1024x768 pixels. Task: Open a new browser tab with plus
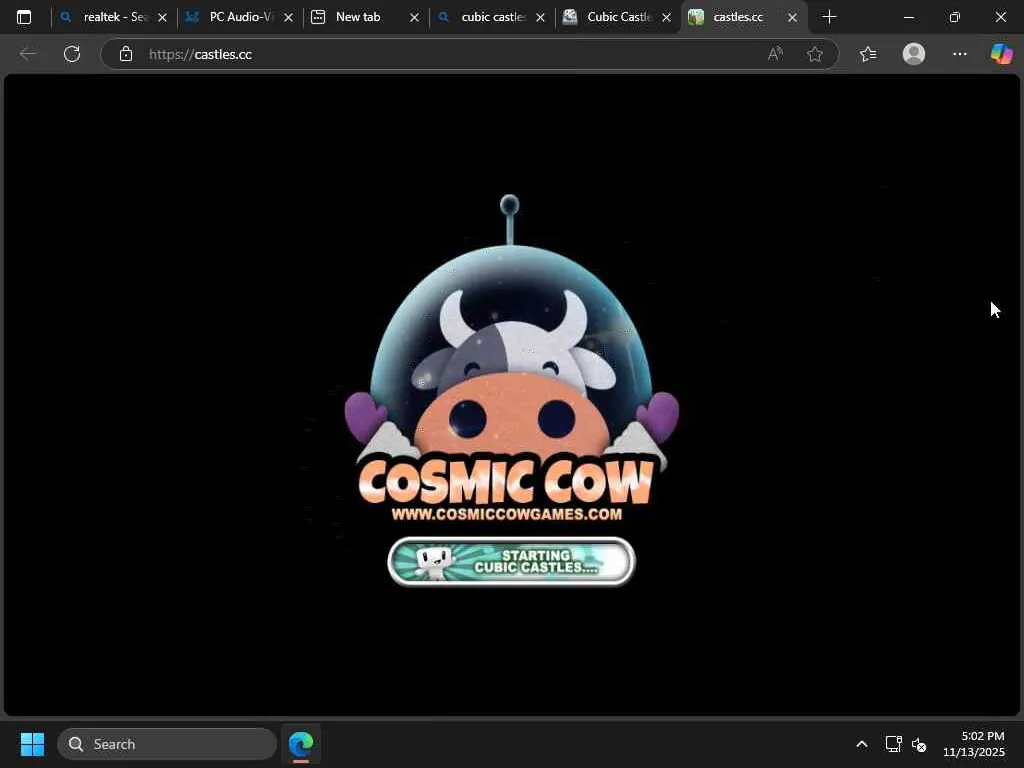[829, 17]
